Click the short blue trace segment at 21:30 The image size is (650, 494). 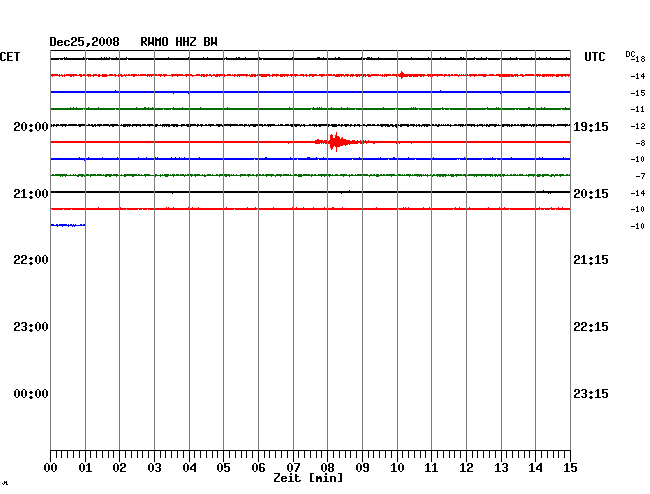coord(68,225)
